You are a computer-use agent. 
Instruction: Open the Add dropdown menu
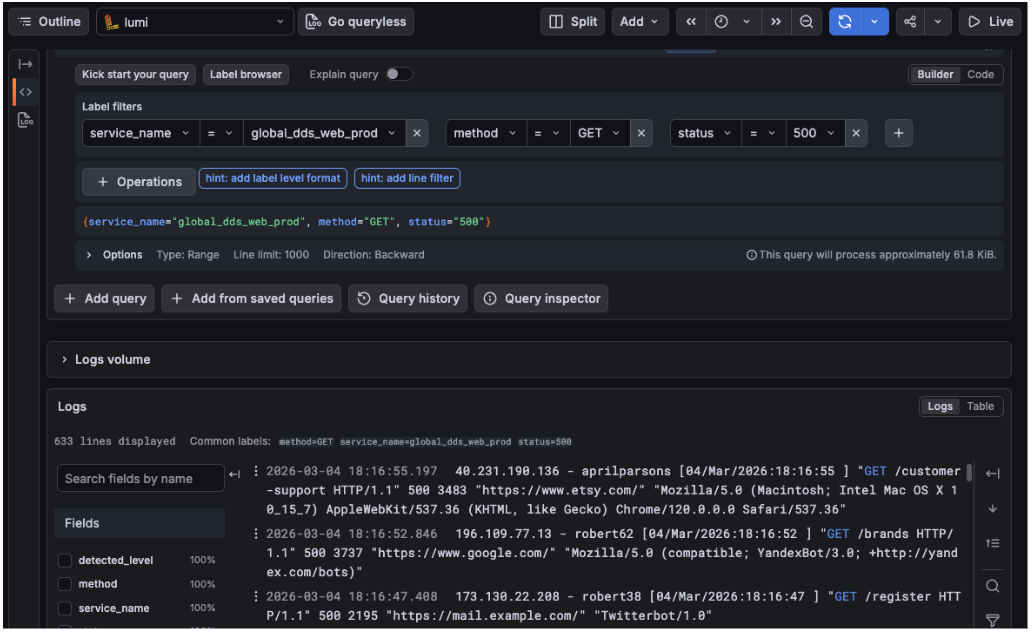tap(639, 22)
